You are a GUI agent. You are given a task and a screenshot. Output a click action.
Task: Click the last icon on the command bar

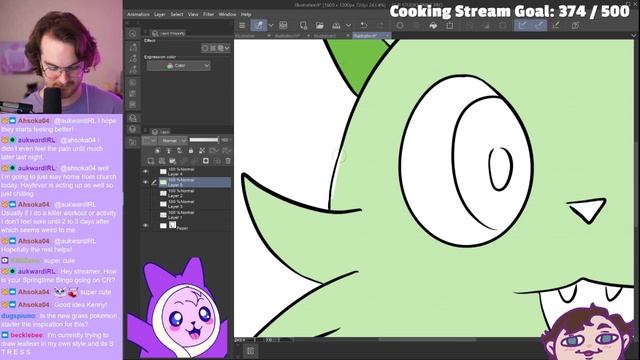pos(575,25)
